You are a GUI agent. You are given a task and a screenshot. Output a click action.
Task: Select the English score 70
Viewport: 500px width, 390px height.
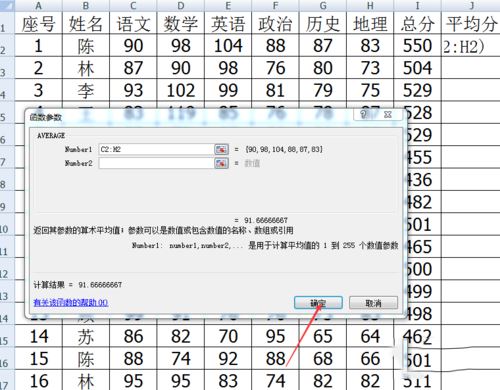(228, 336)
